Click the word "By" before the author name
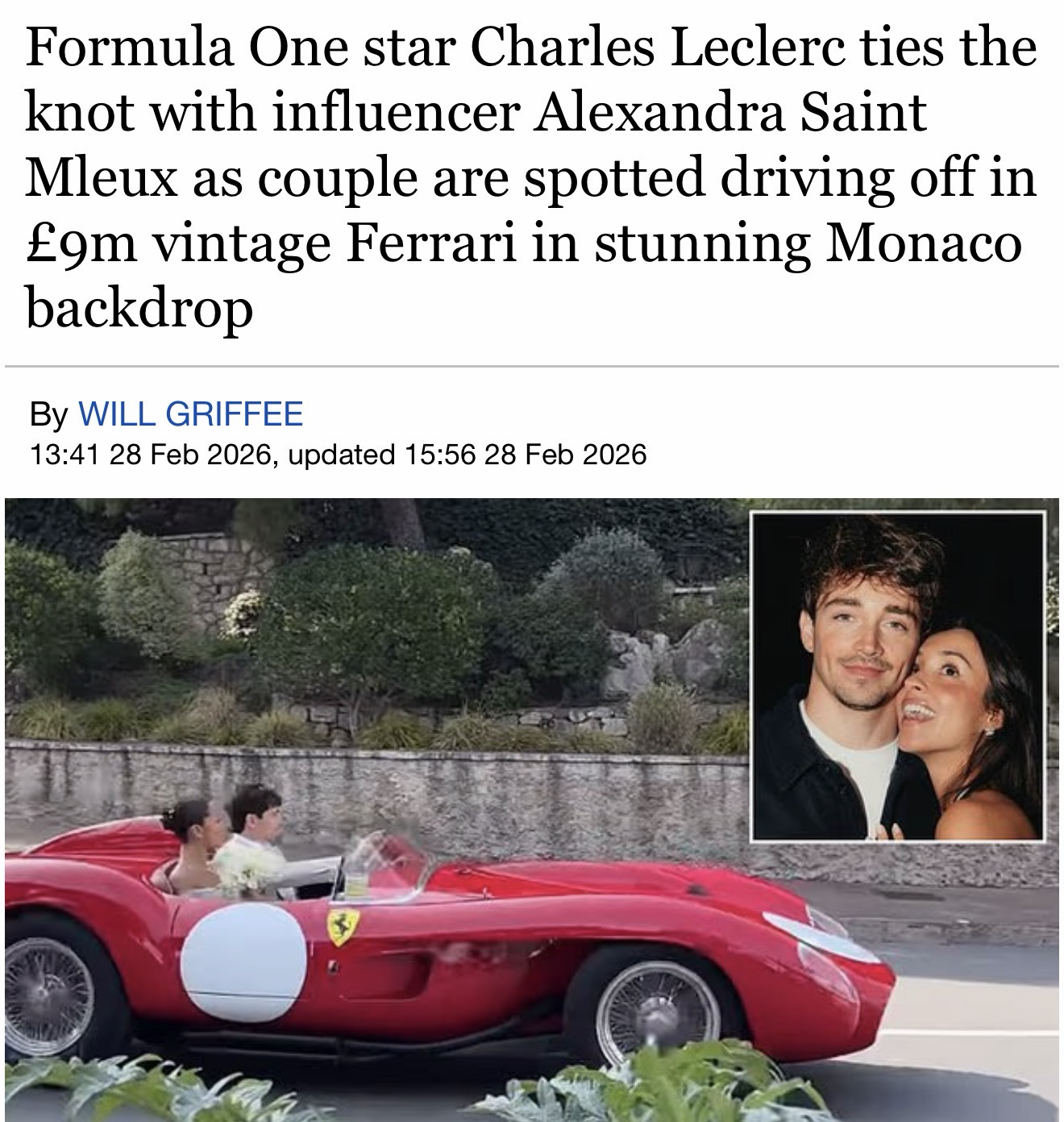The height and width of the screenshot is (1122, 1064). (x=50, y=415)
